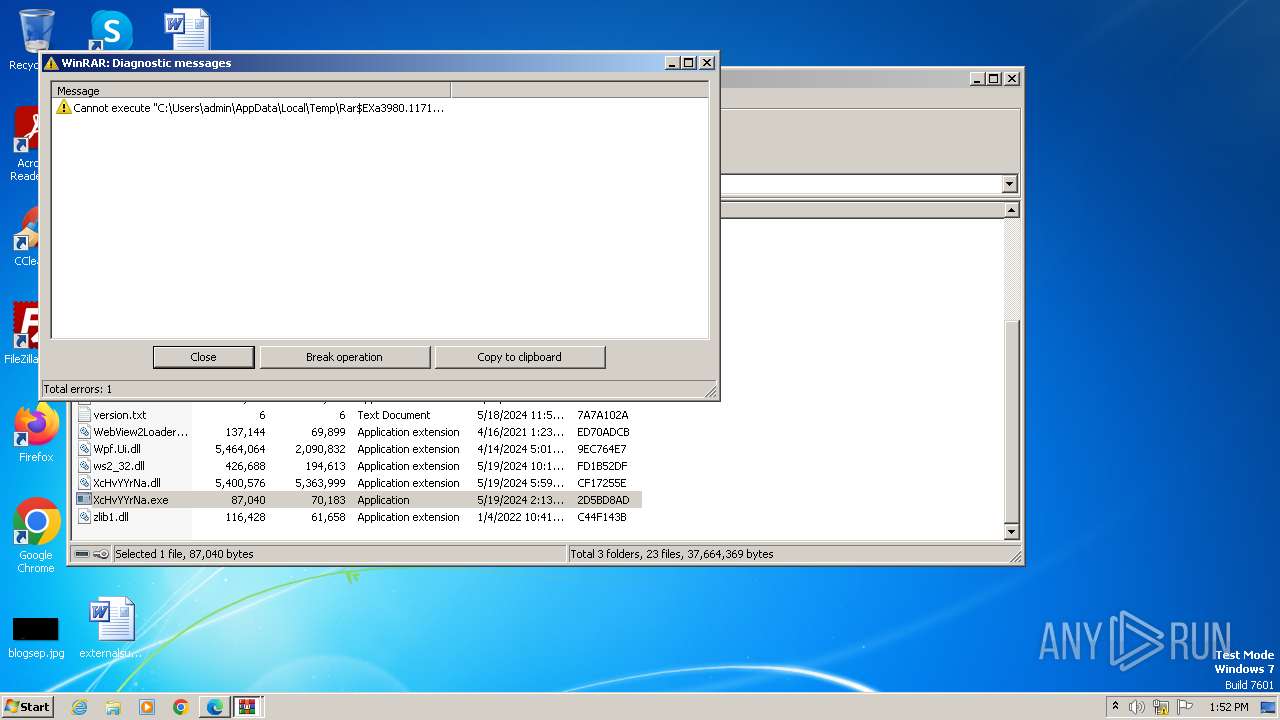Select Wpf.Ui.dll in the file list
The width and height of the screenshot is (1280, 720).
pyautogui.click(x=359, y=449)
